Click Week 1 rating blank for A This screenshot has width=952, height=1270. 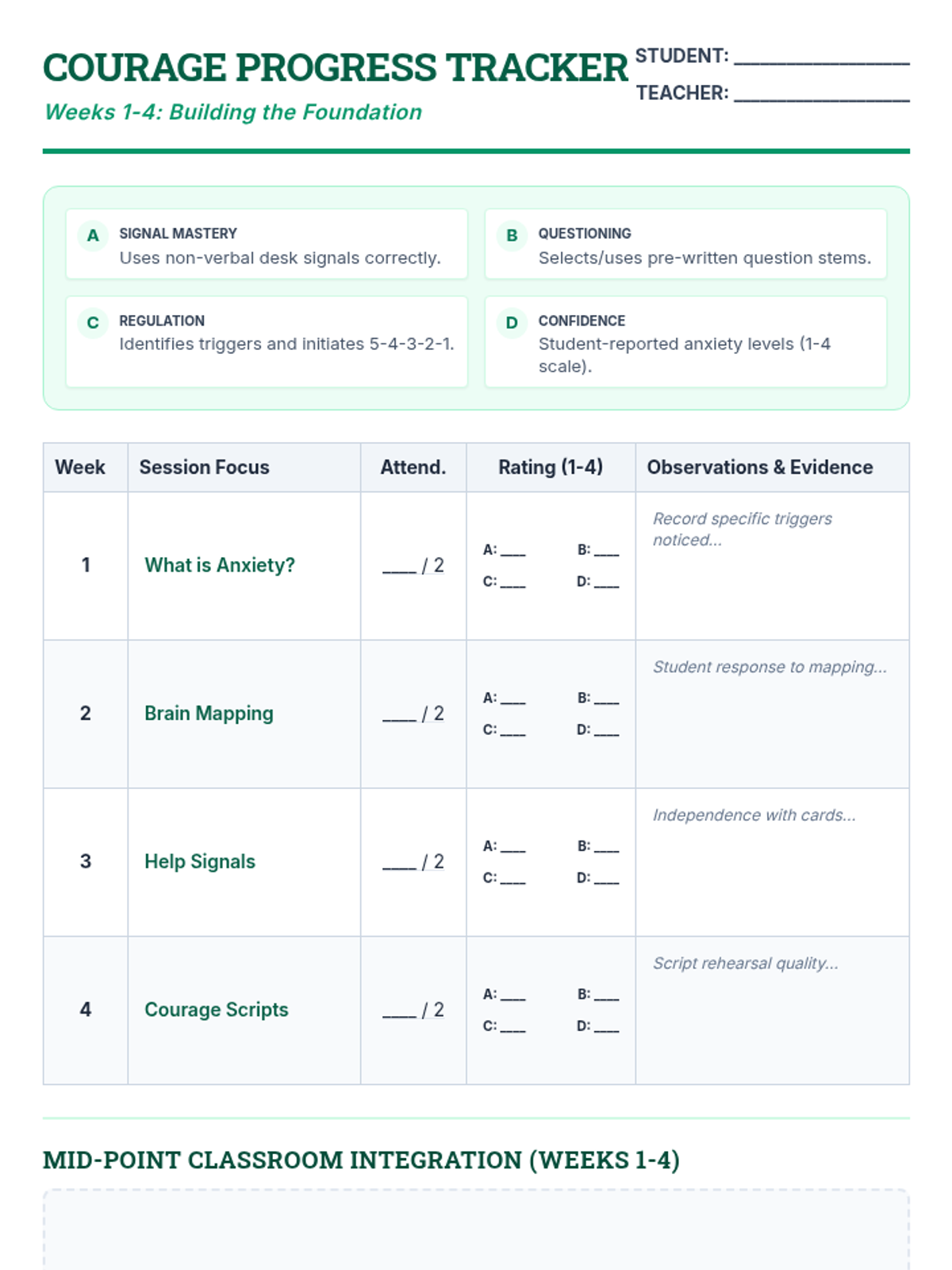(x=512, y=551)
